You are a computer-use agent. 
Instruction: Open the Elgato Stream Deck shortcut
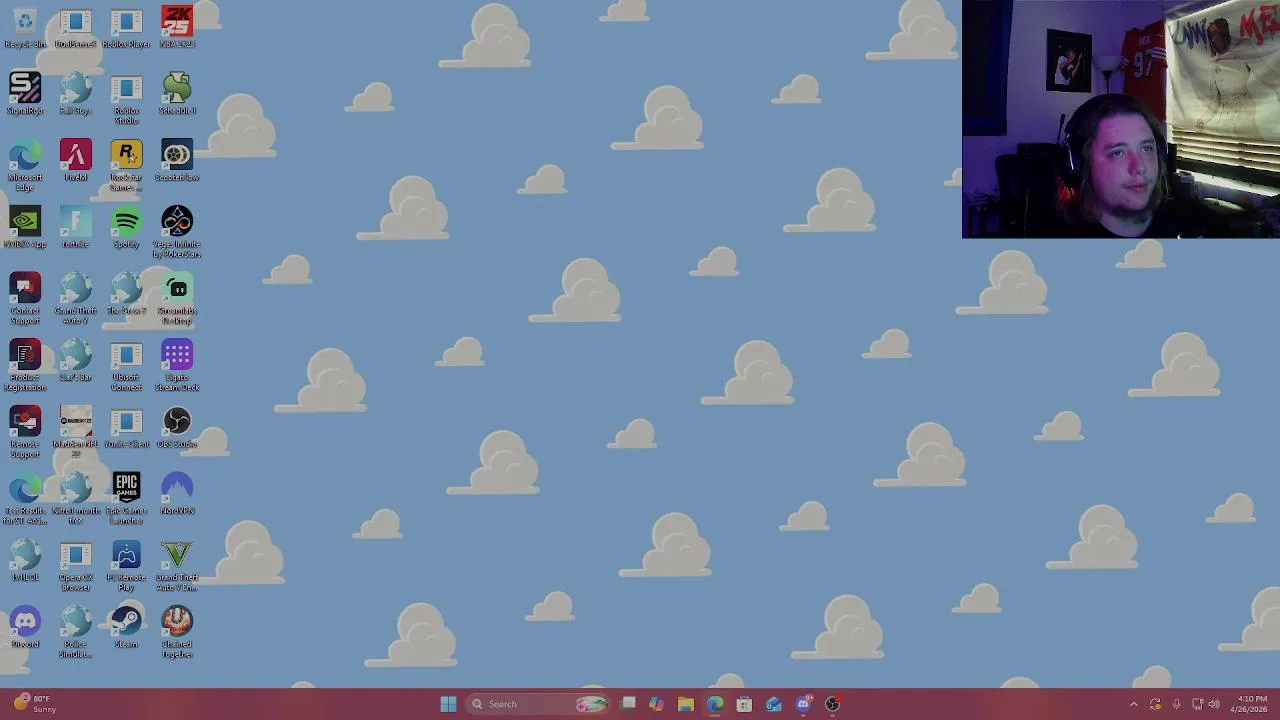177,366
